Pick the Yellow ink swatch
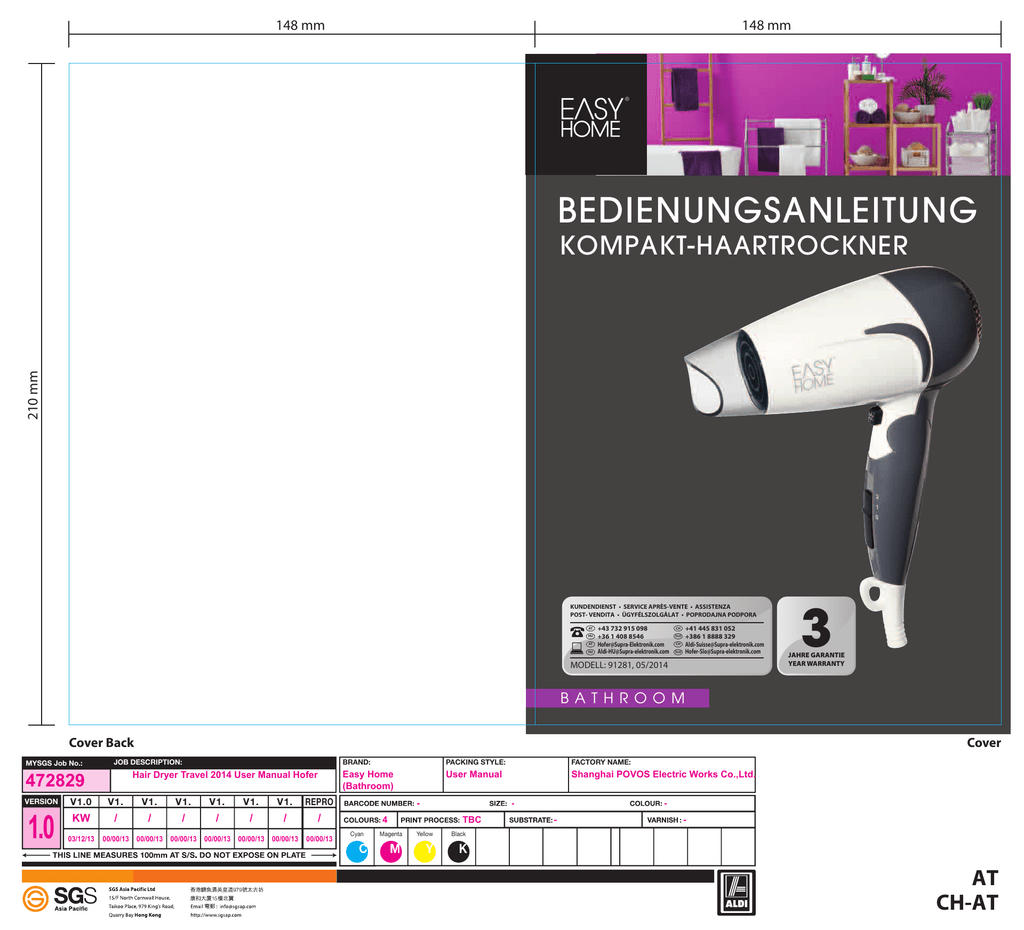 pos(425,852)
